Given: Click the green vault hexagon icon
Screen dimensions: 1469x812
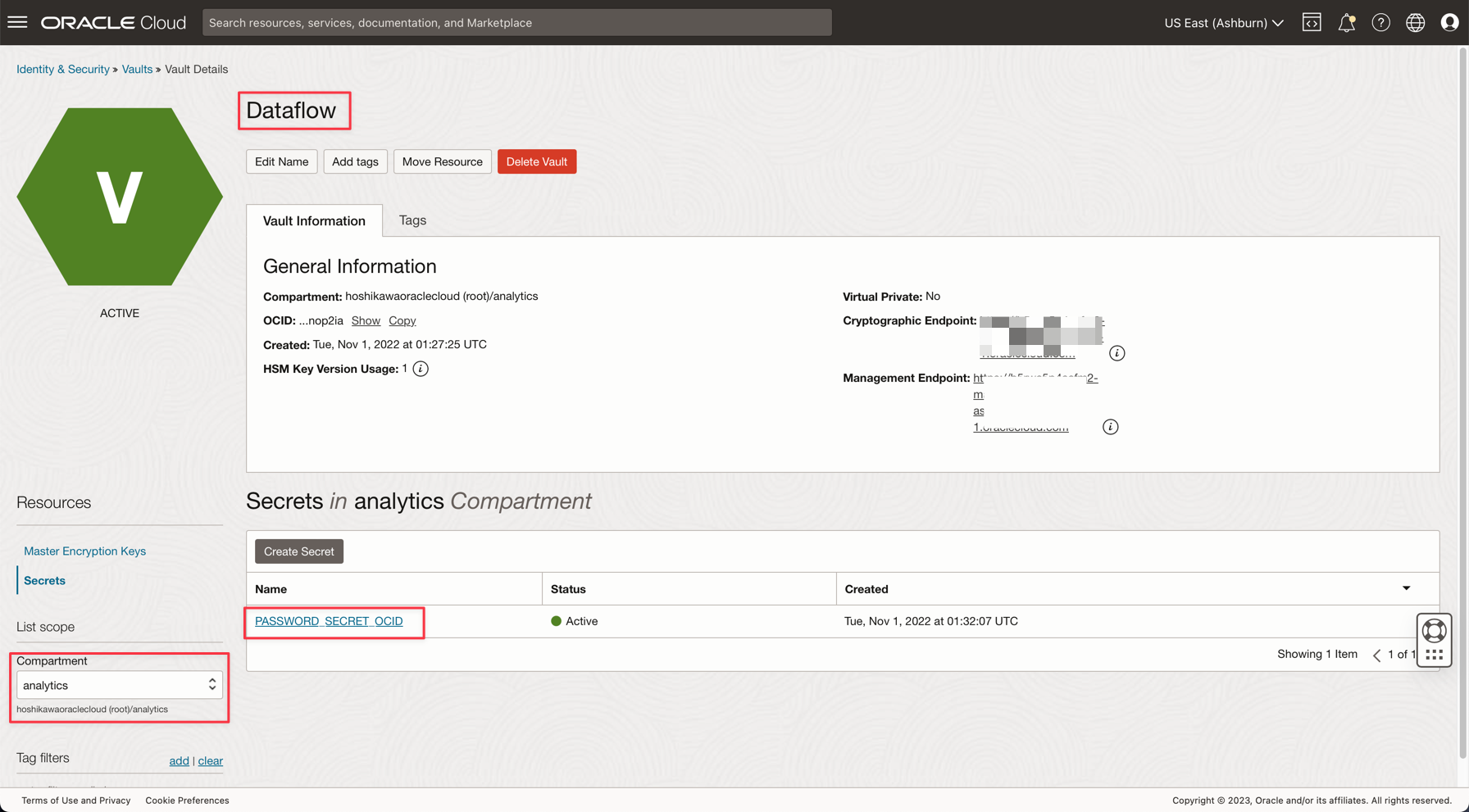Looking at the screenshot, I should point(120,197).
